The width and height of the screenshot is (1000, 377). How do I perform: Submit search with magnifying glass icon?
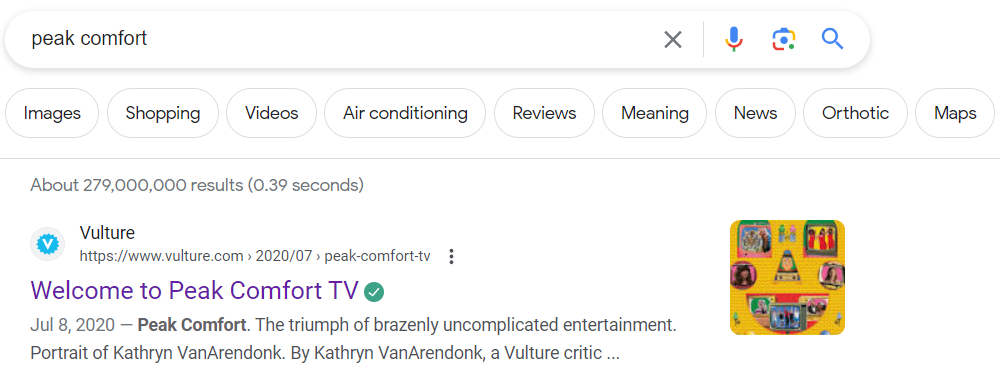click(x=832, y=40)
